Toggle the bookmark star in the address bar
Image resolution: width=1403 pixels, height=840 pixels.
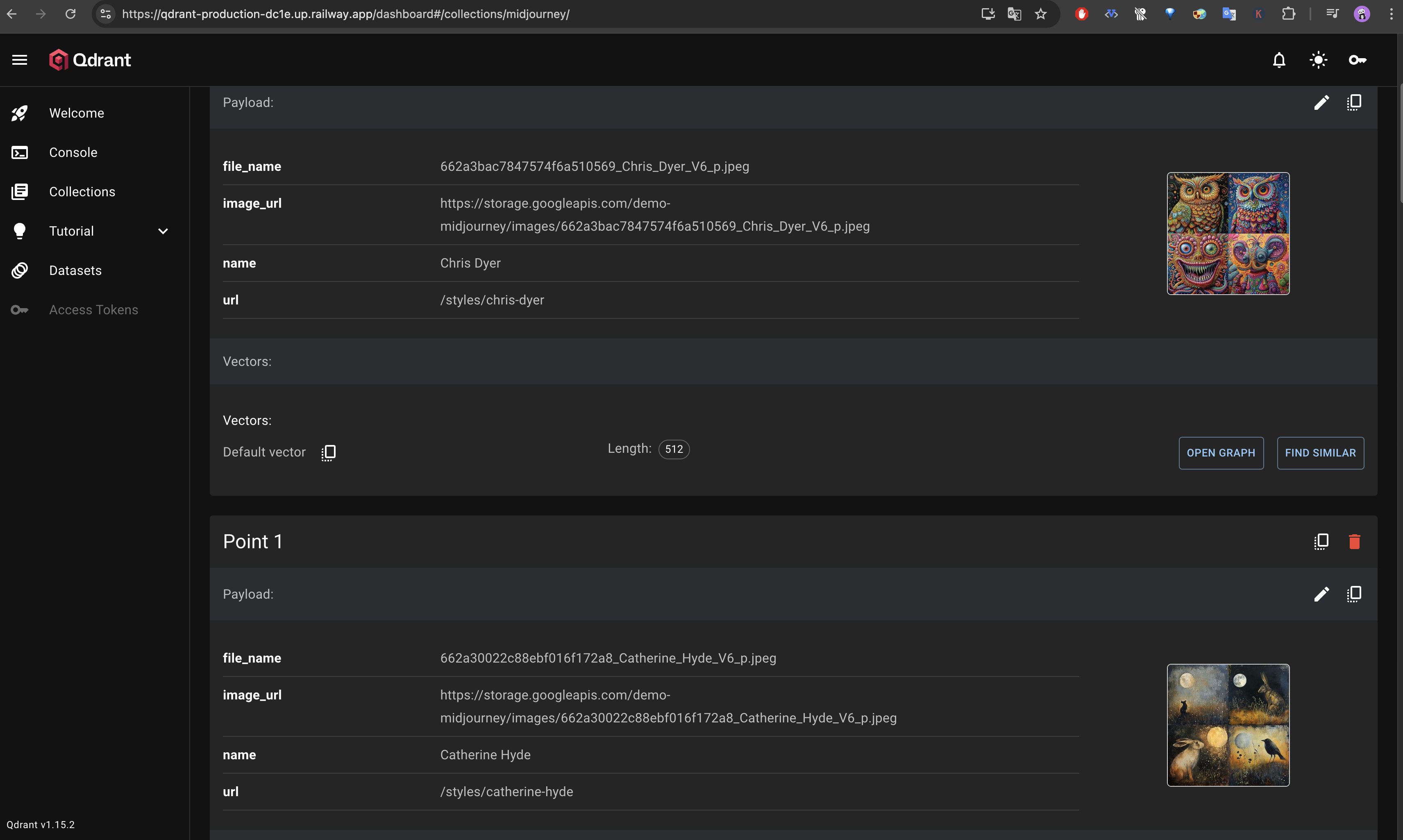click(x=1040, y=14)
